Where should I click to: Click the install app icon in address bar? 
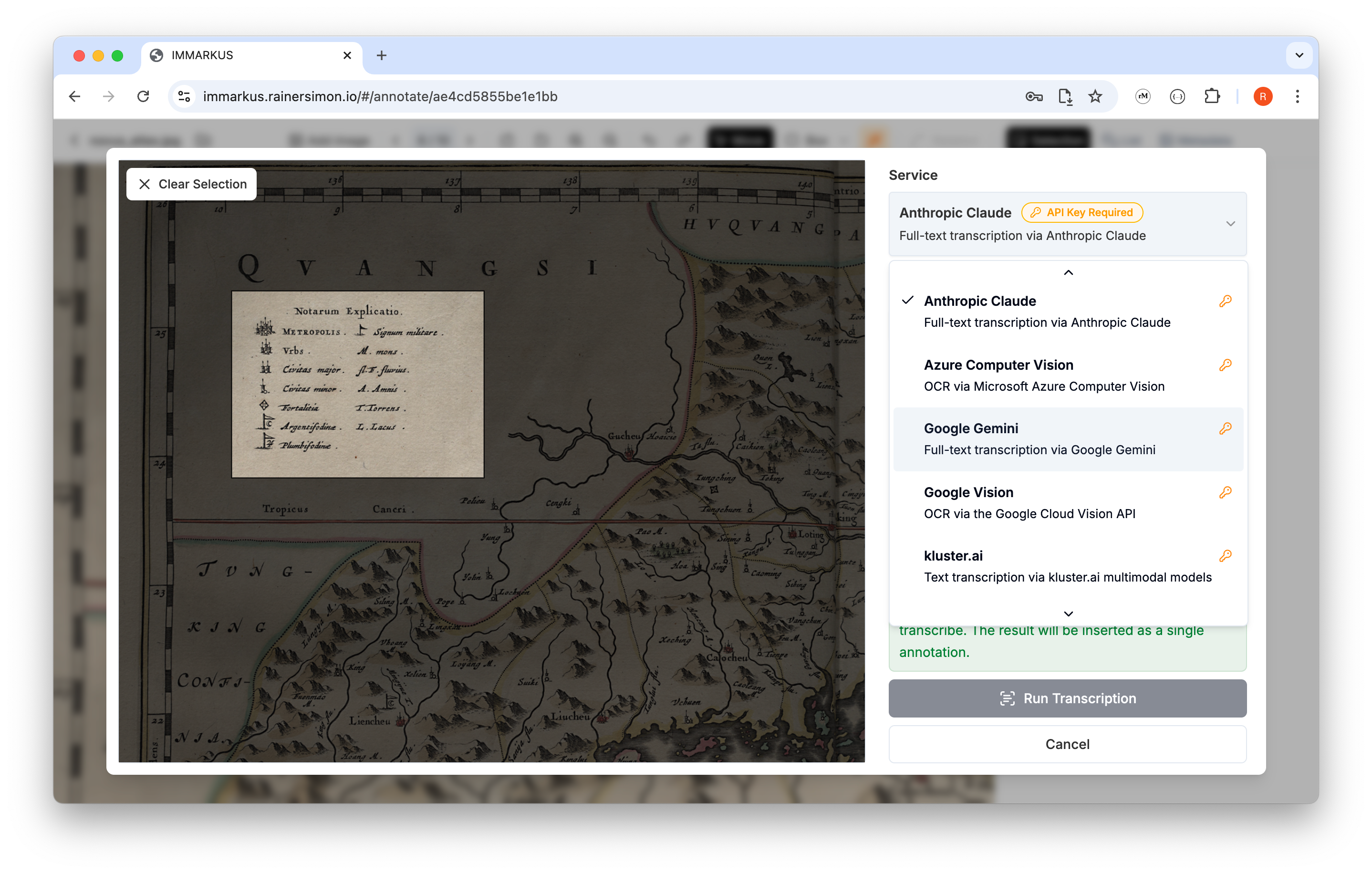pos(1065,96)
